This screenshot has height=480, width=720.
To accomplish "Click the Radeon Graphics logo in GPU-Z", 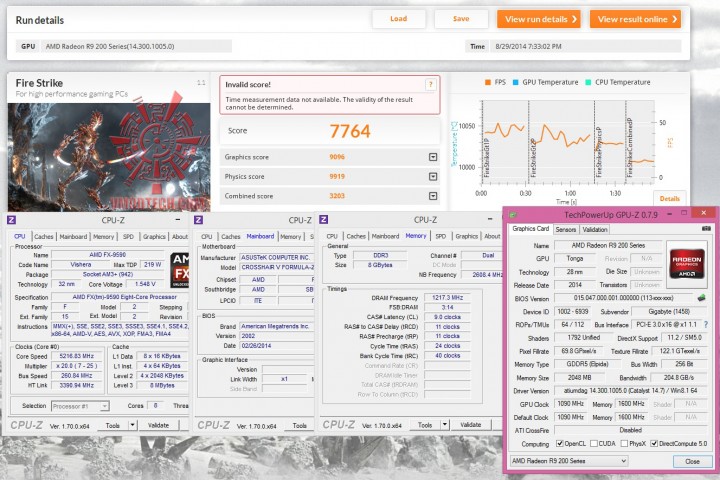I will 686,265.
